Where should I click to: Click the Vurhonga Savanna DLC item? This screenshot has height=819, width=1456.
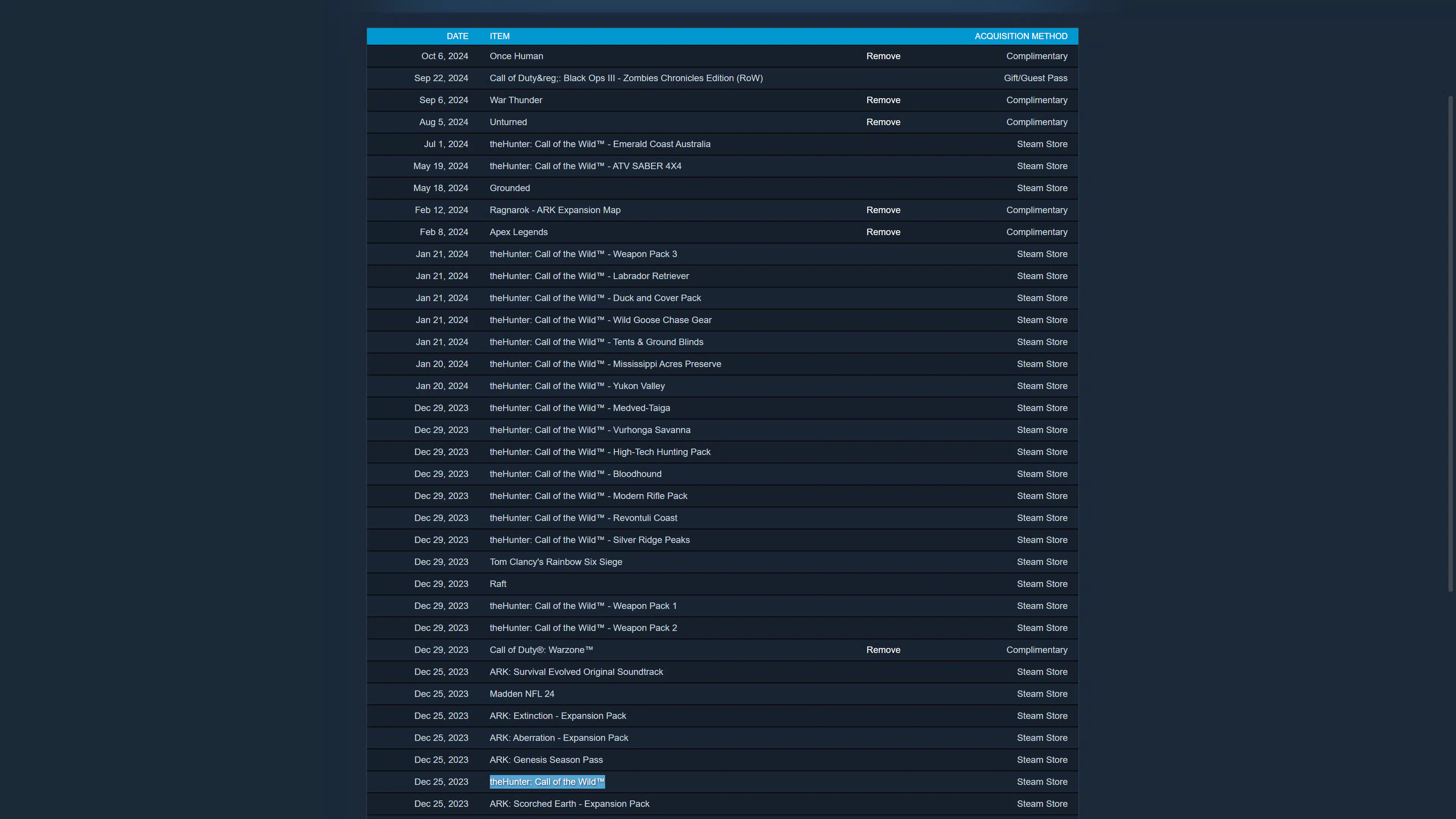click(590, 430)
